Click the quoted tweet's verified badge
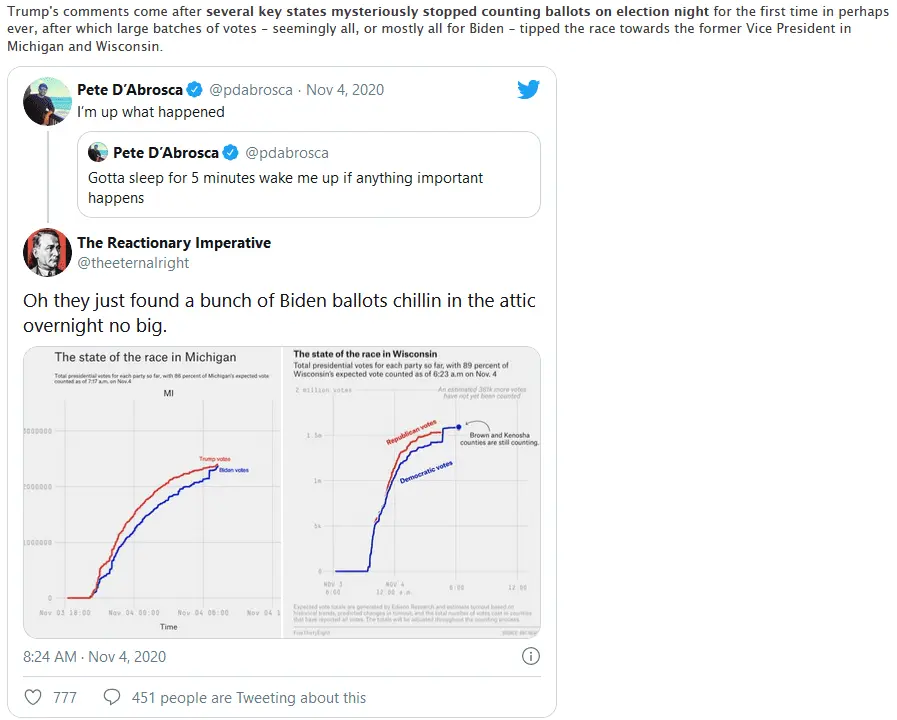Image resolution: width=897 pixels, height=720 pixels. tap(230, 153)
